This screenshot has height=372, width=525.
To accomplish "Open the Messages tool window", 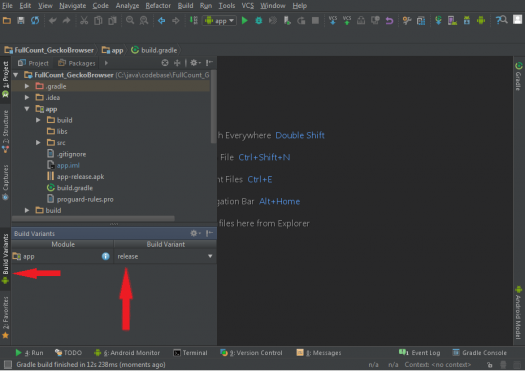I will tap(319, 353).
